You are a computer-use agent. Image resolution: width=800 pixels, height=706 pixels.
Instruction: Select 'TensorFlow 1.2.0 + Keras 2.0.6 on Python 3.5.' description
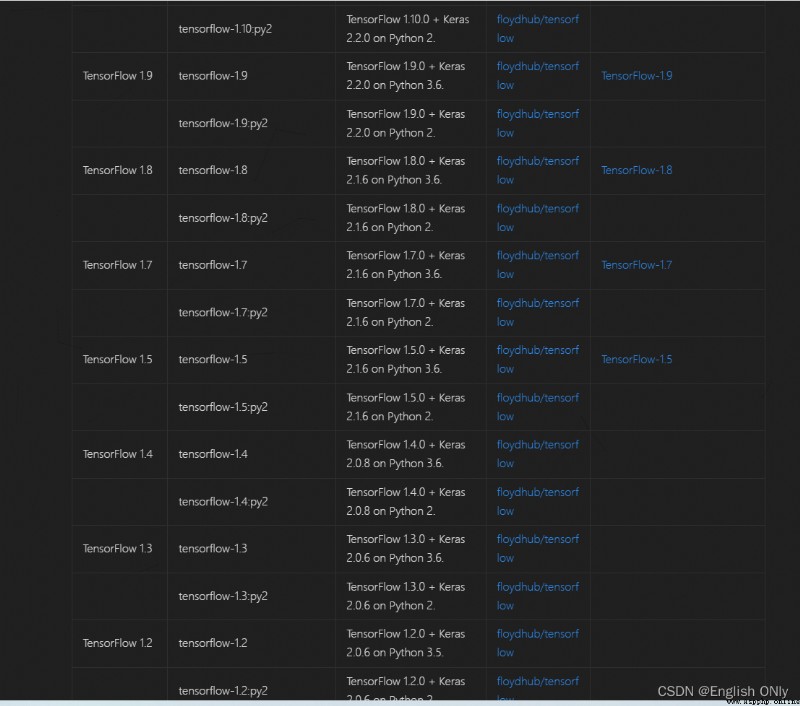tap(406, 643)
